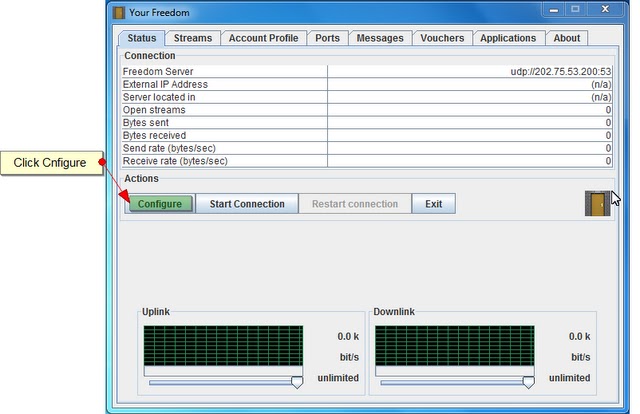Click the udp://202.75.53.200:53 server value
The width and height of the screenshot is (640, 414).
coord(561,71)
